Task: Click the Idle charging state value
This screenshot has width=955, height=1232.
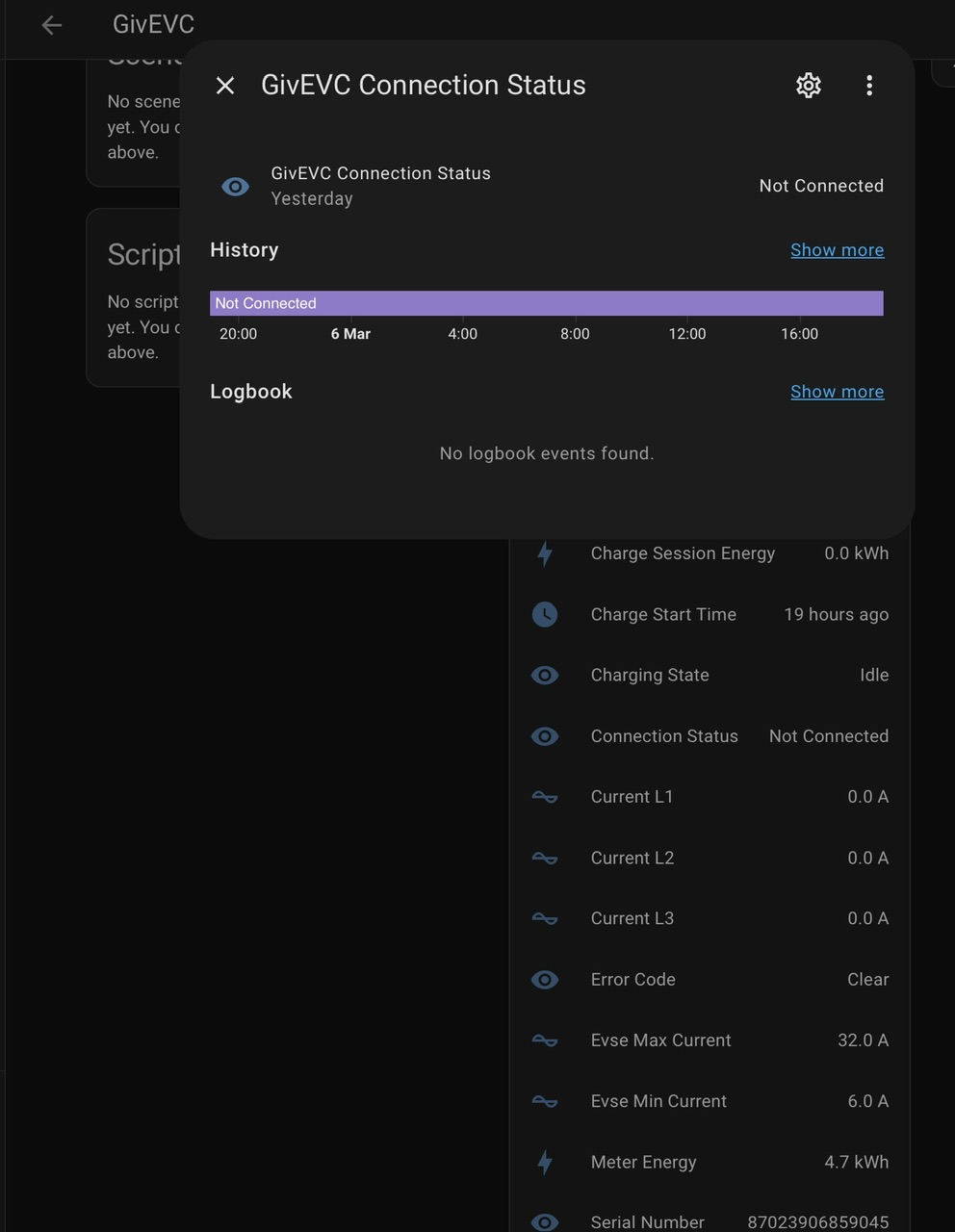Action: click(874, 675)
